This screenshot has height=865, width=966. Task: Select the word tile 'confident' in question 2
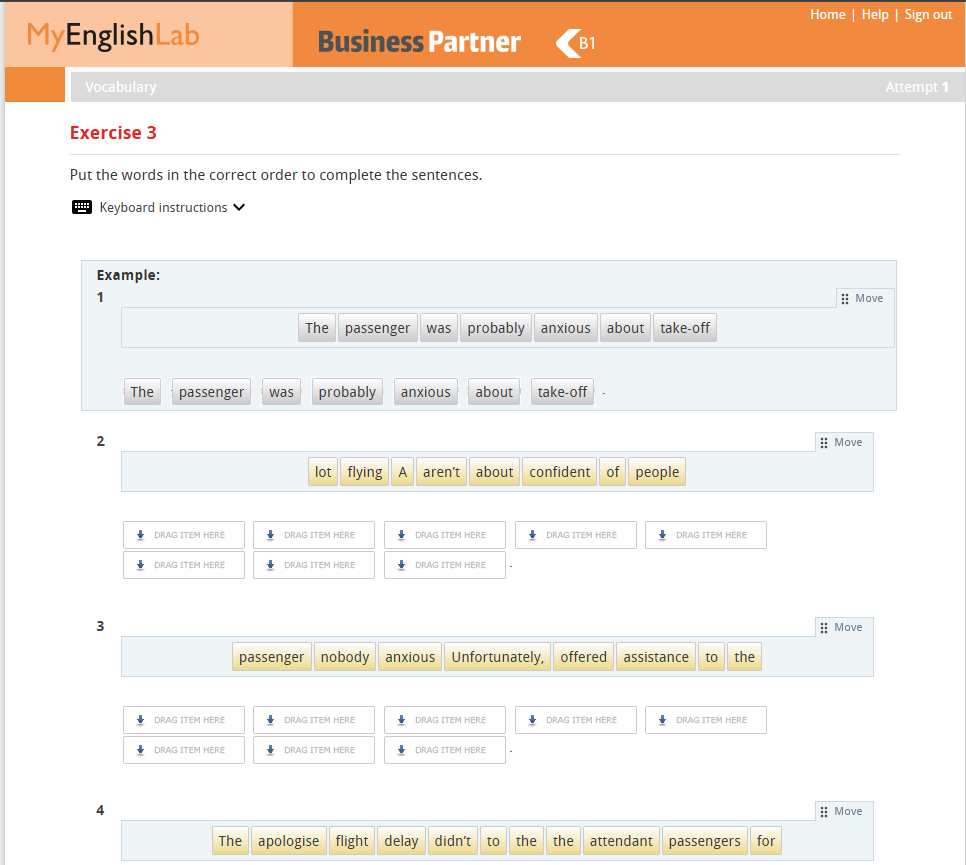point(559,472)
